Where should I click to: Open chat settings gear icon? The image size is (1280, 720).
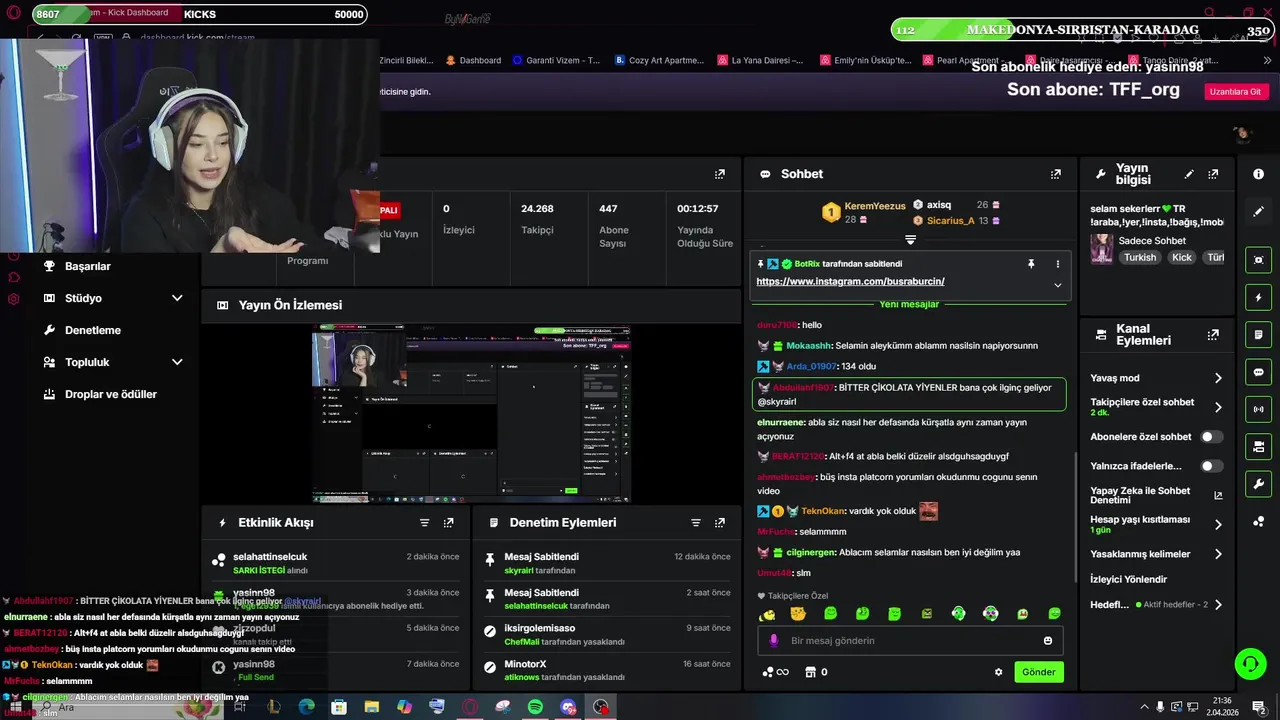point(998,672)
